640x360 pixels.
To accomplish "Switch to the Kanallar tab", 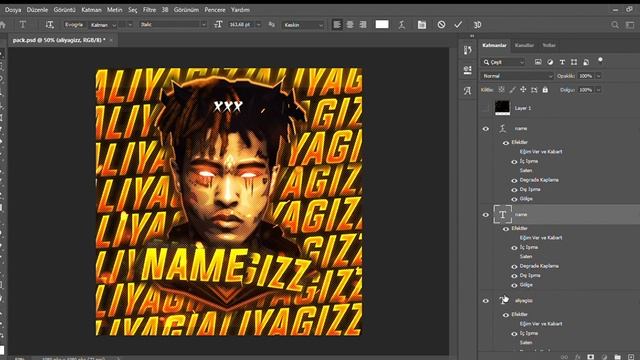I will pos(524,45).
